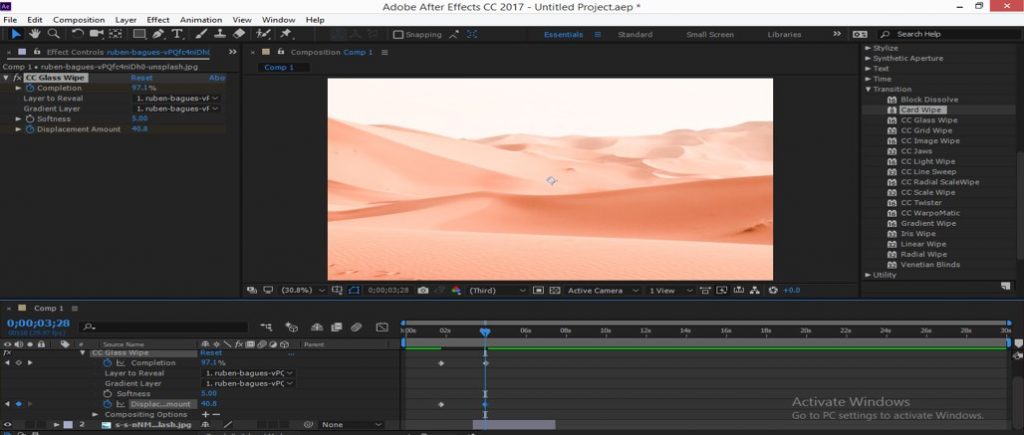
Task: Select the Linear Wipe effect preset
Action: [923, 244]
